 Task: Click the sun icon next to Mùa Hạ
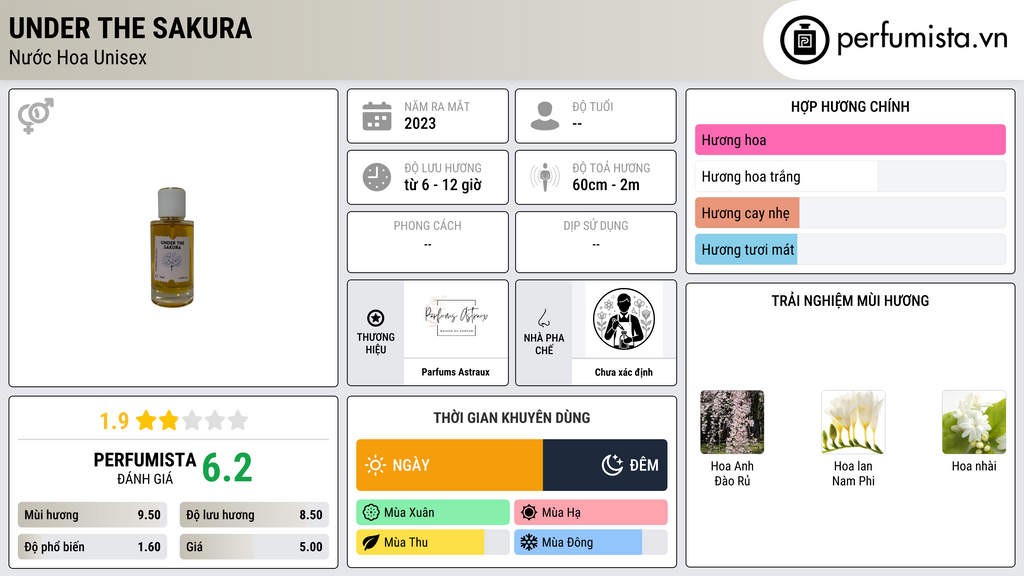point(529,513)
